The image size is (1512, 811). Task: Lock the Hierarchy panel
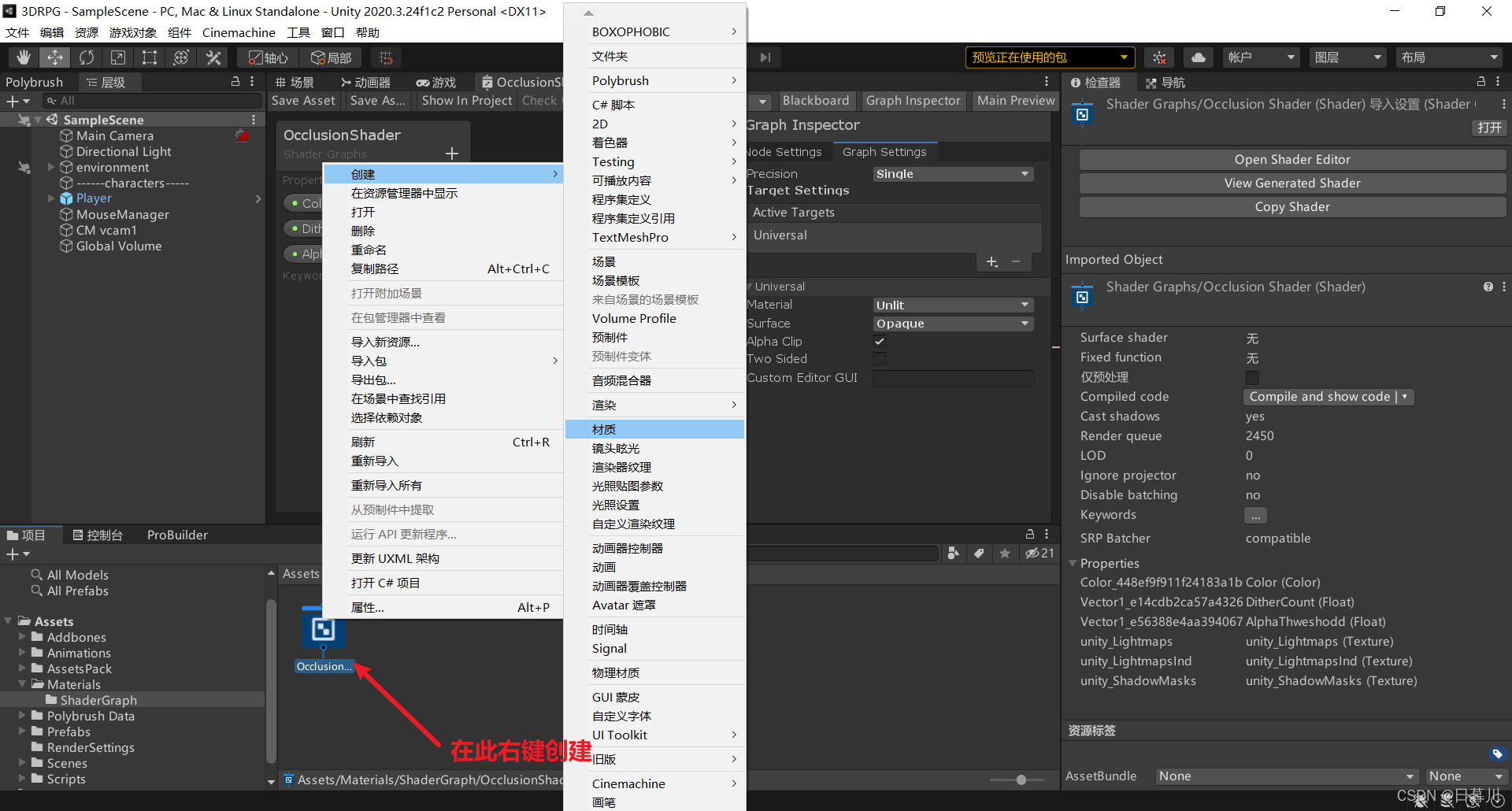235,82
